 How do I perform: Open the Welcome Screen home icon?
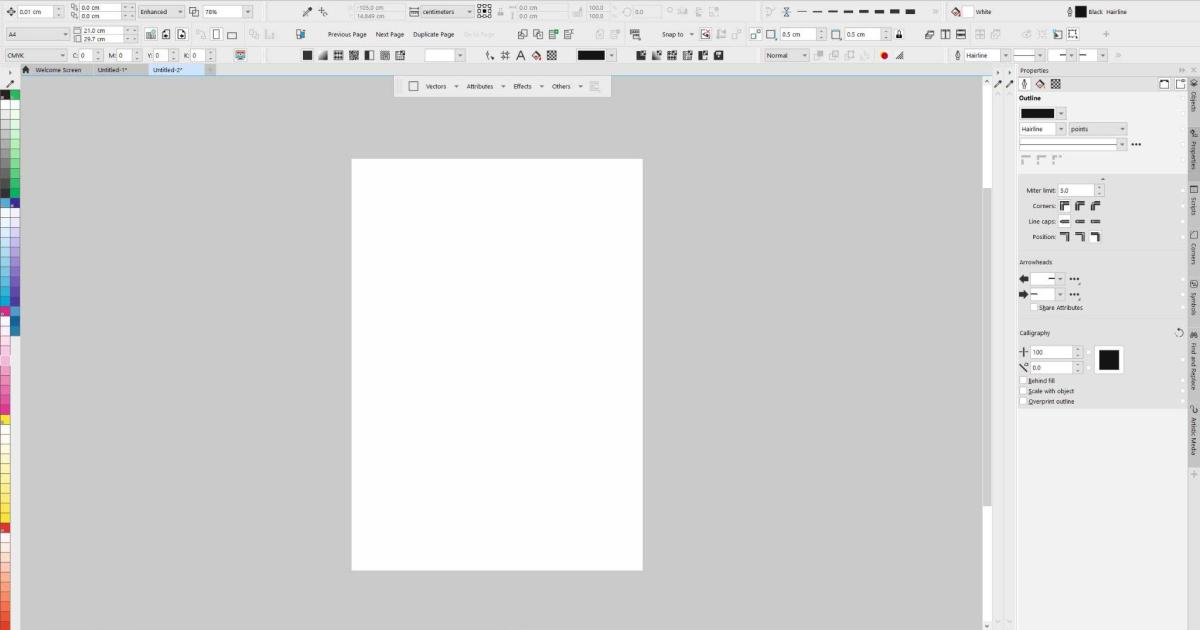(x=26, y=70)
